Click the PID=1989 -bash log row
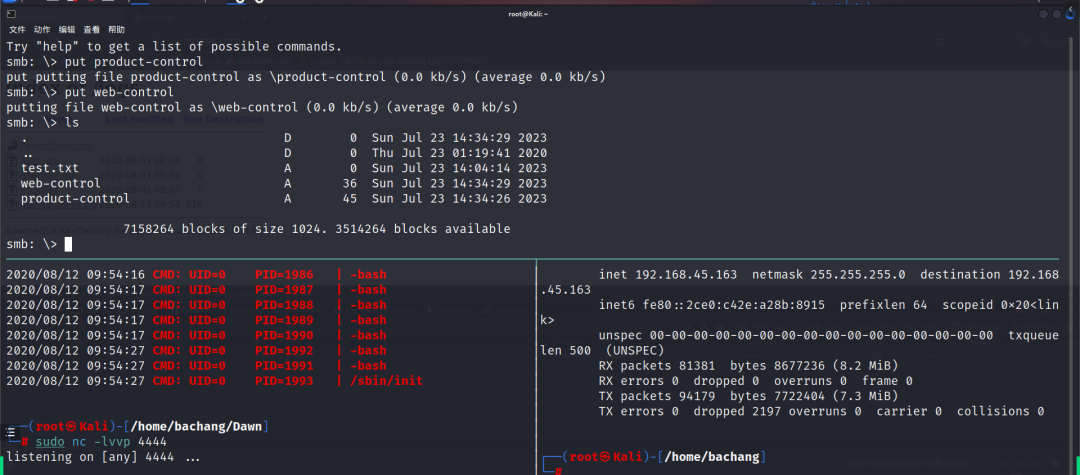 (x=196, y=320)
